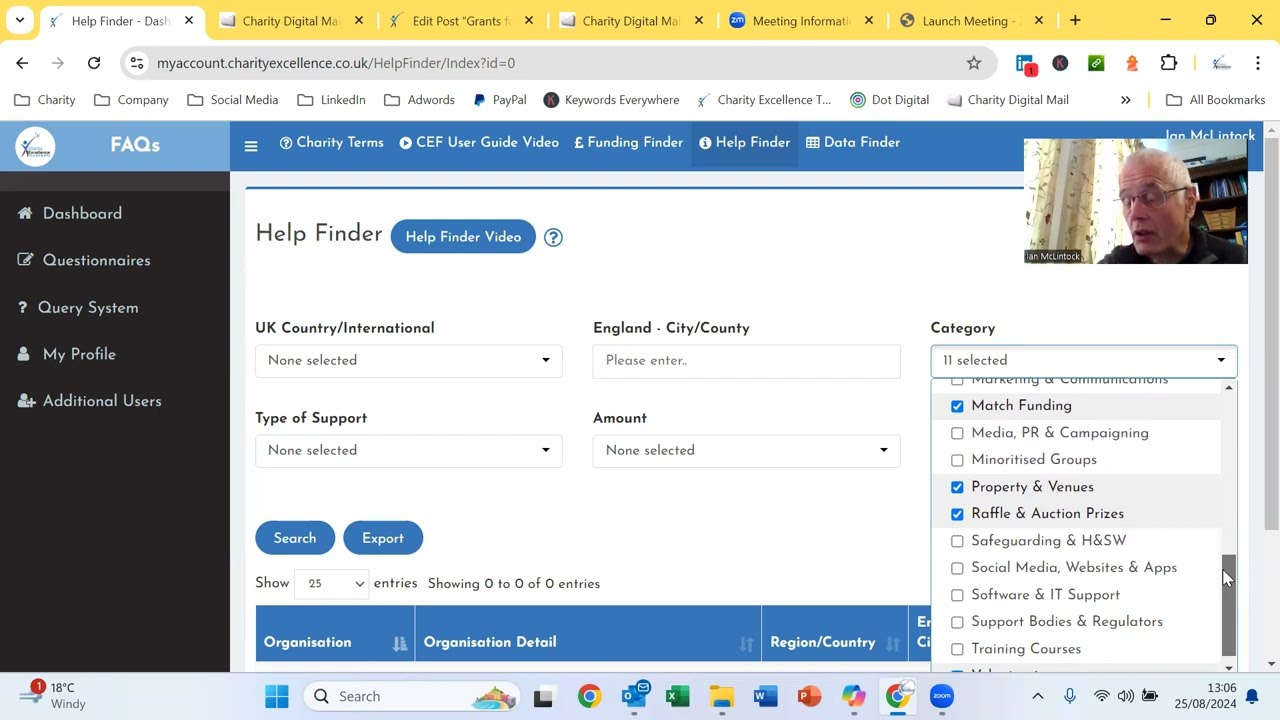1280x720 pixels.
Task: Open the PayPal bookmark
Action: 499,100
